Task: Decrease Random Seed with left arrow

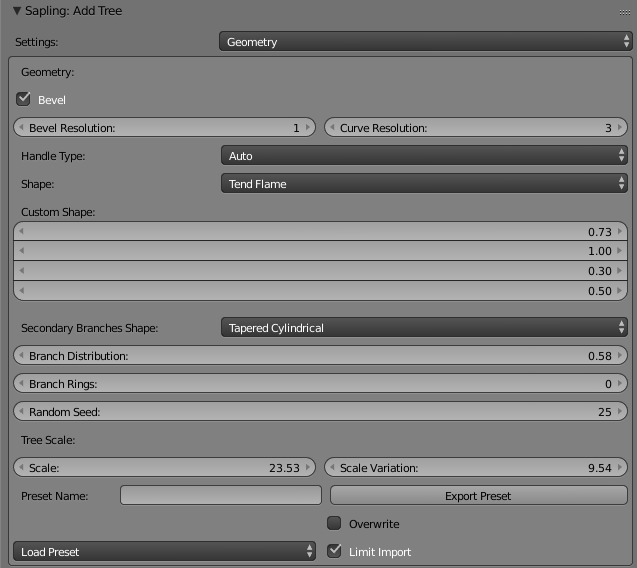Action: pyautogui.click(x=22, y=411)
